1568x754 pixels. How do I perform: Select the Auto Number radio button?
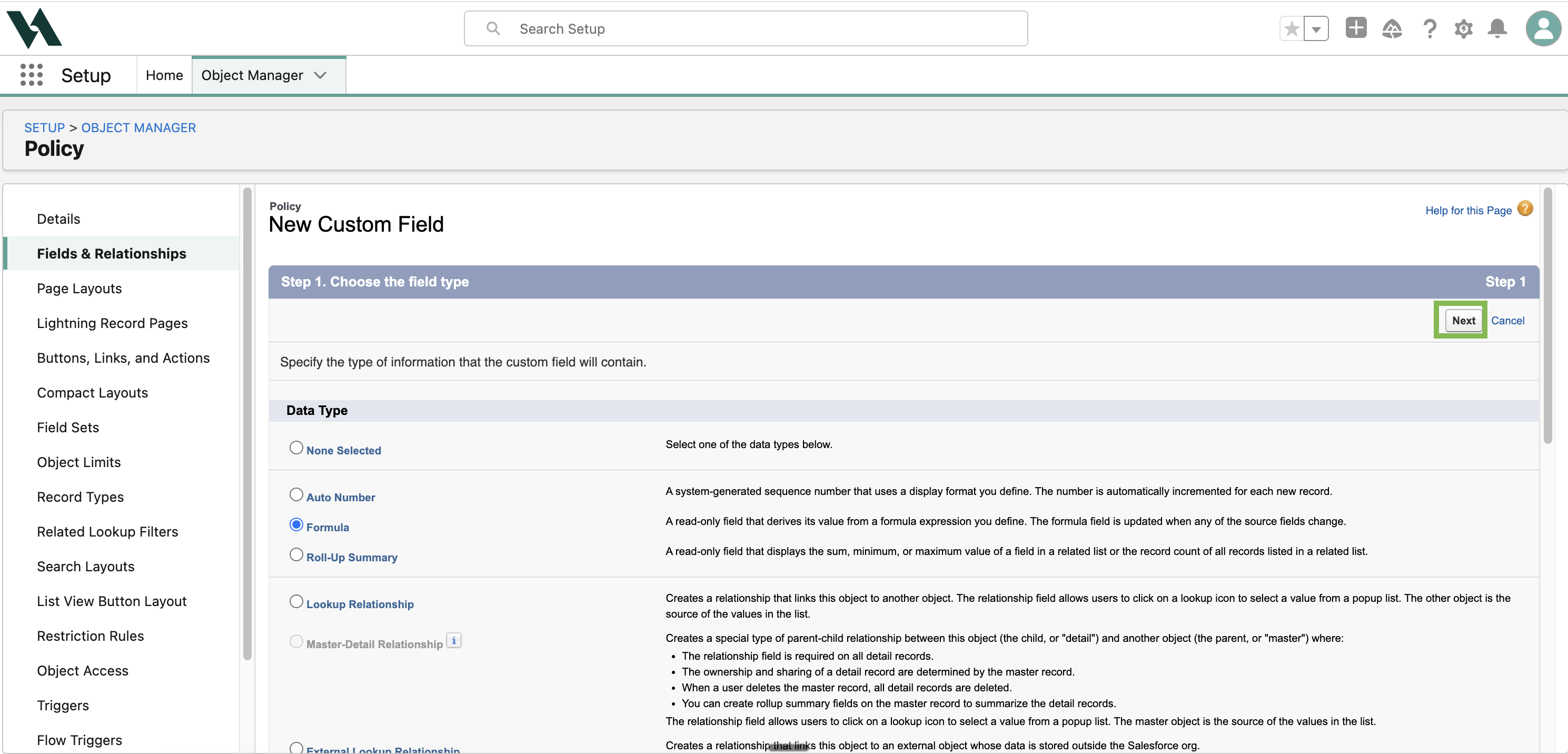296,494
